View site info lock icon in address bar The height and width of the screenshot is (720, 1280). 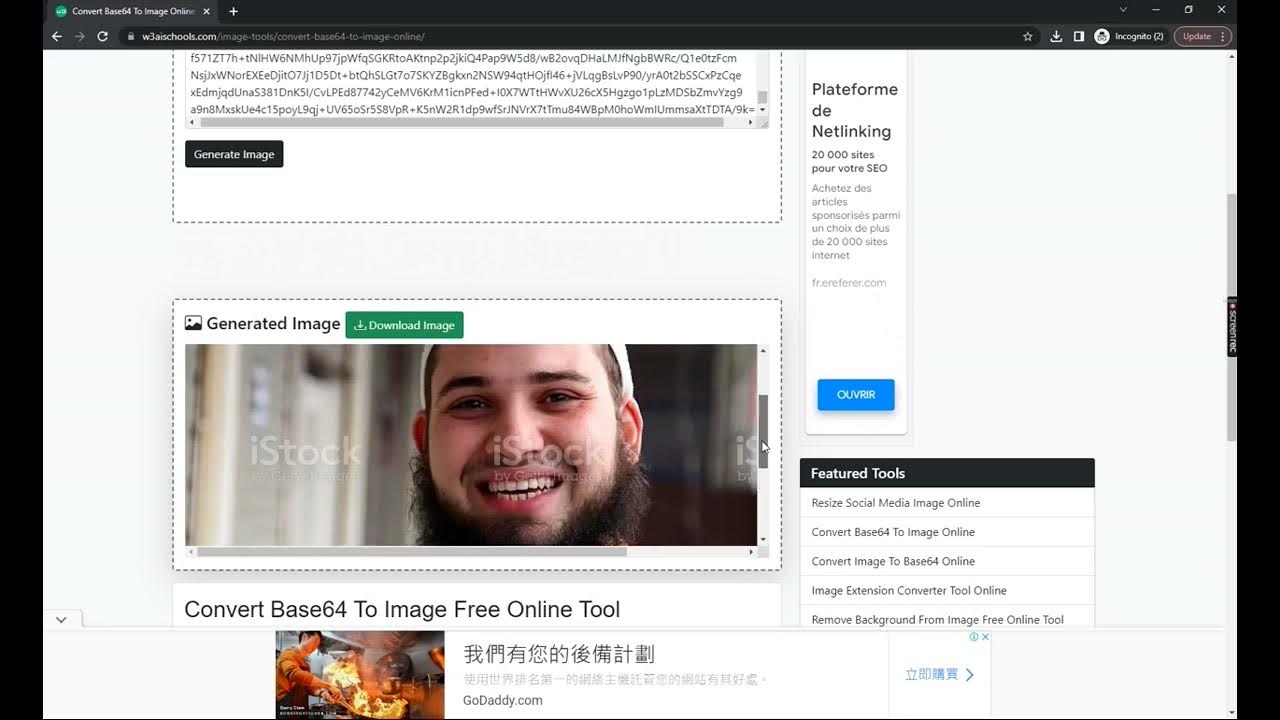coord(131,36)
